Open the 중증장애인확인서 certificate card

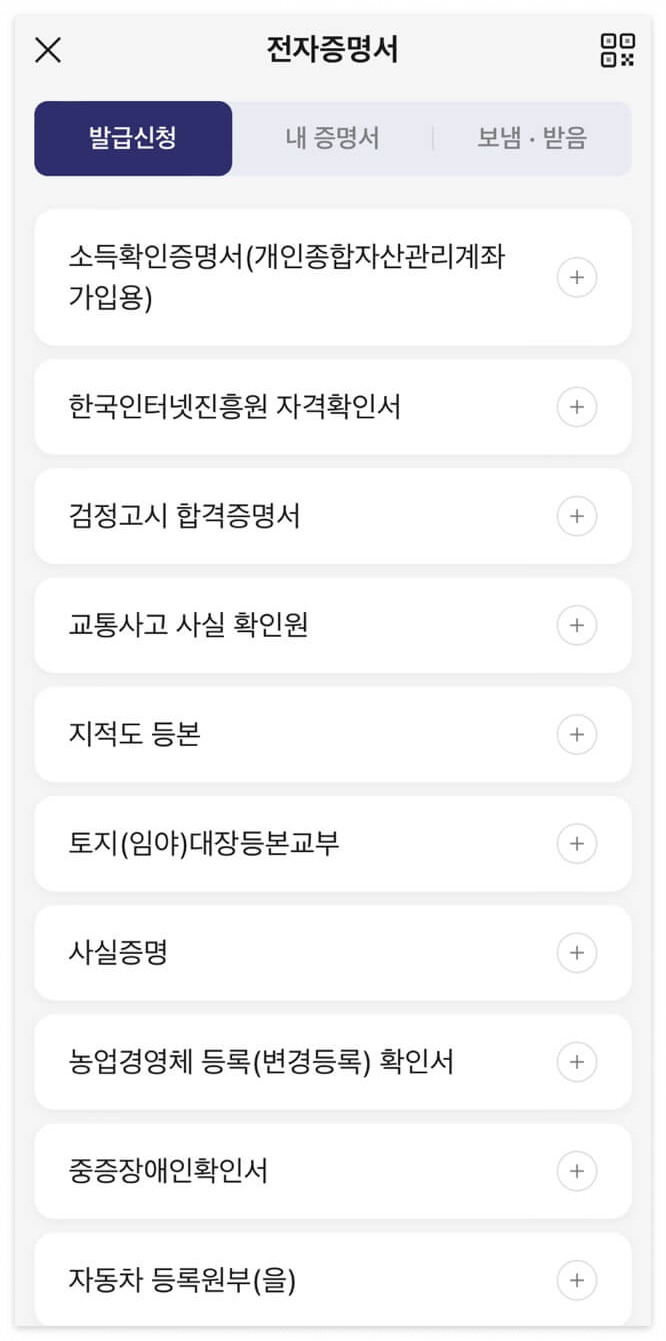[280, 1171]
